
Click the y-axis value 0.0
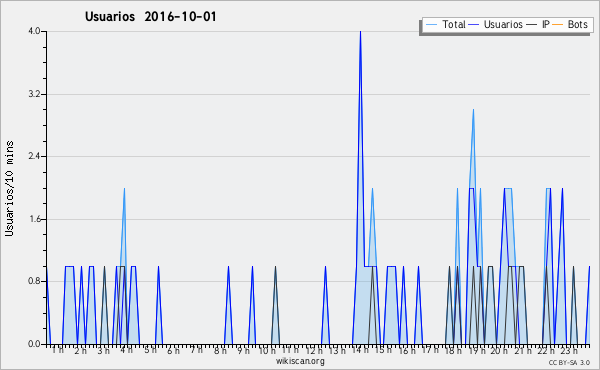point(34,344)
